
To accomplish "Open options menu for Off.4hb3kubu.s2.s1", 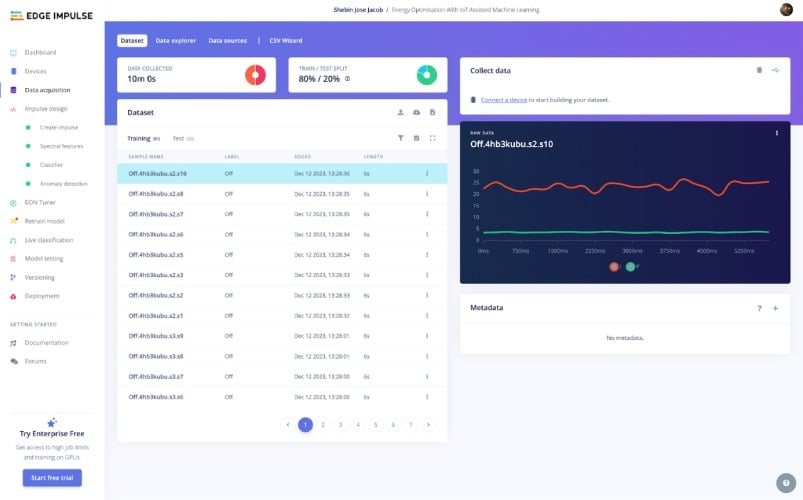I will click(427, 316).
